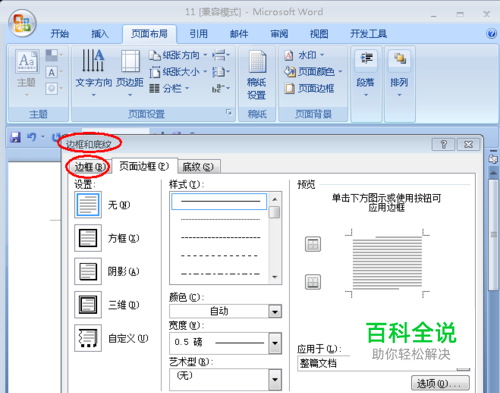Image resolution: width=500 pixels, height=393 pixels.
Task: Expand 排列 arrange group
Action: 399,73
